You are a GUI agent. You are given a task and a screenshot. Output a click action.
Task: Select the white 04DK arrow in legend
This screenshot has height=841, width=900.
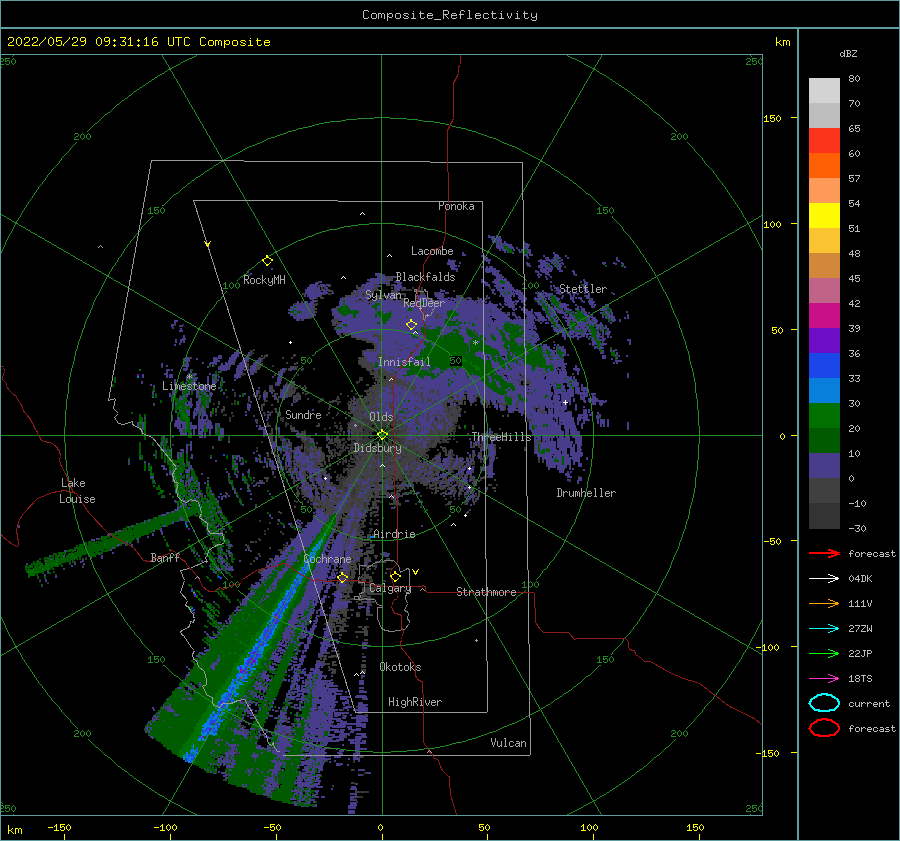coord(824,578)
